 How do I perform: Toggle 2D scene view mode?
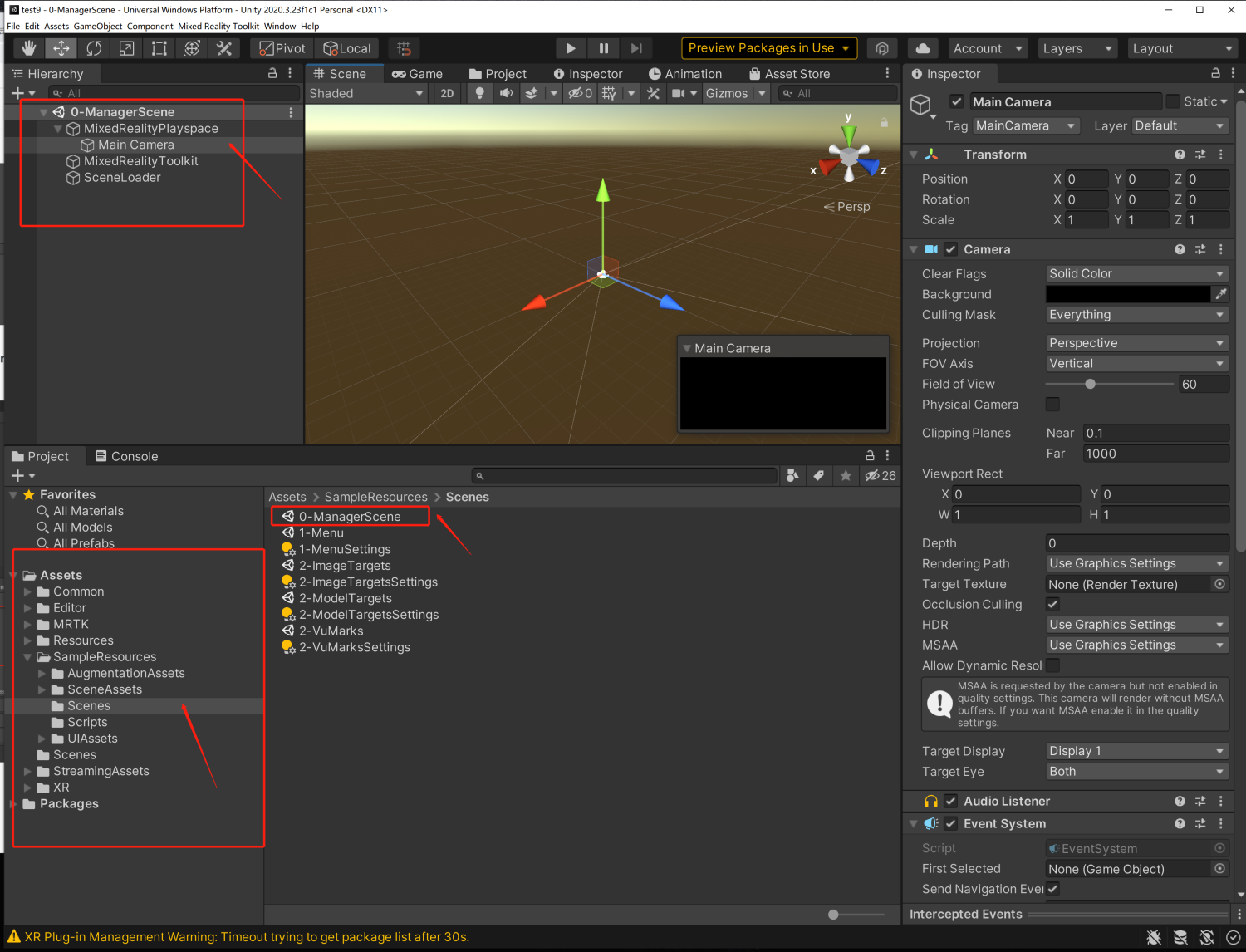[x=447, y=93]
